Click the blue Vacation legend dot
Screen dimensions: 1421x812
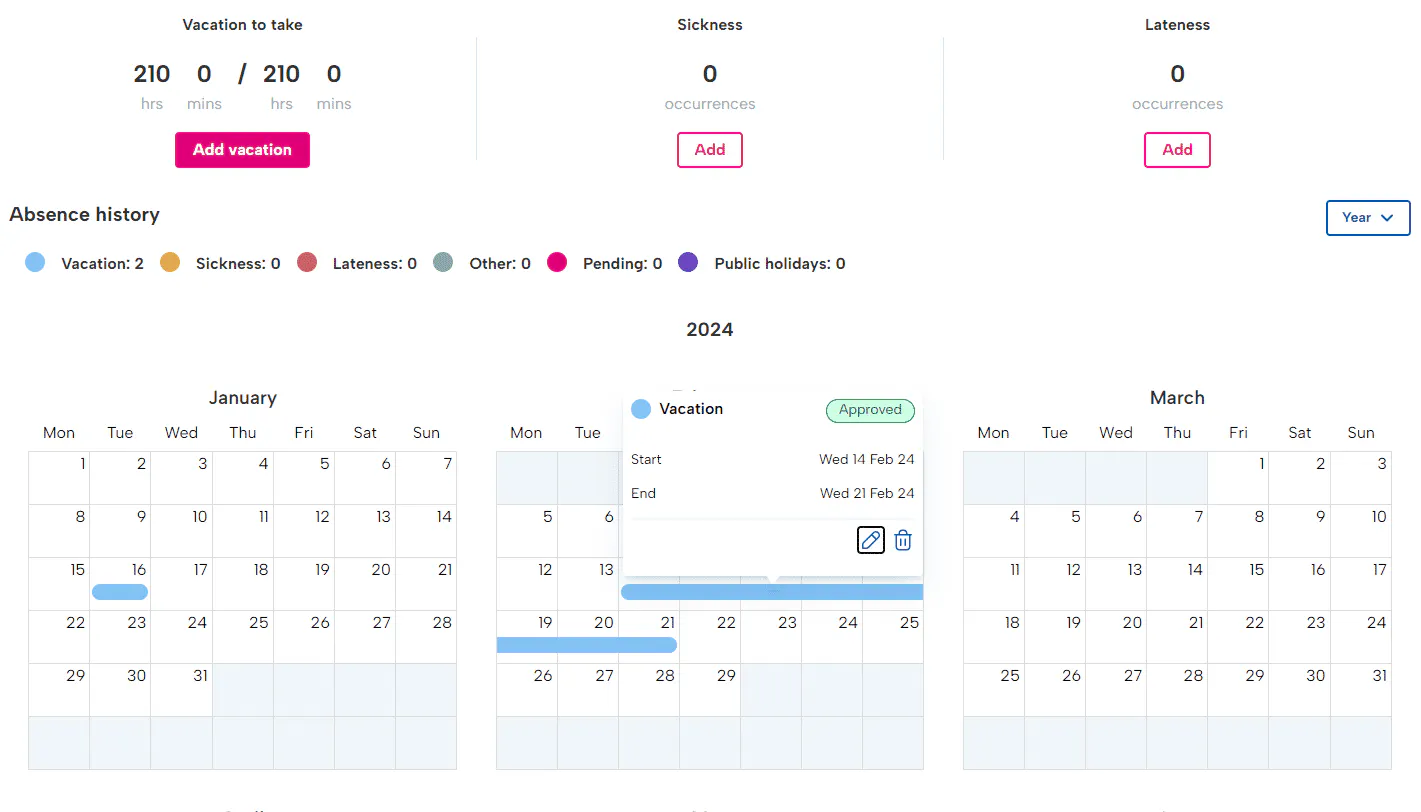pyautogui.click(x=35, y=263)
